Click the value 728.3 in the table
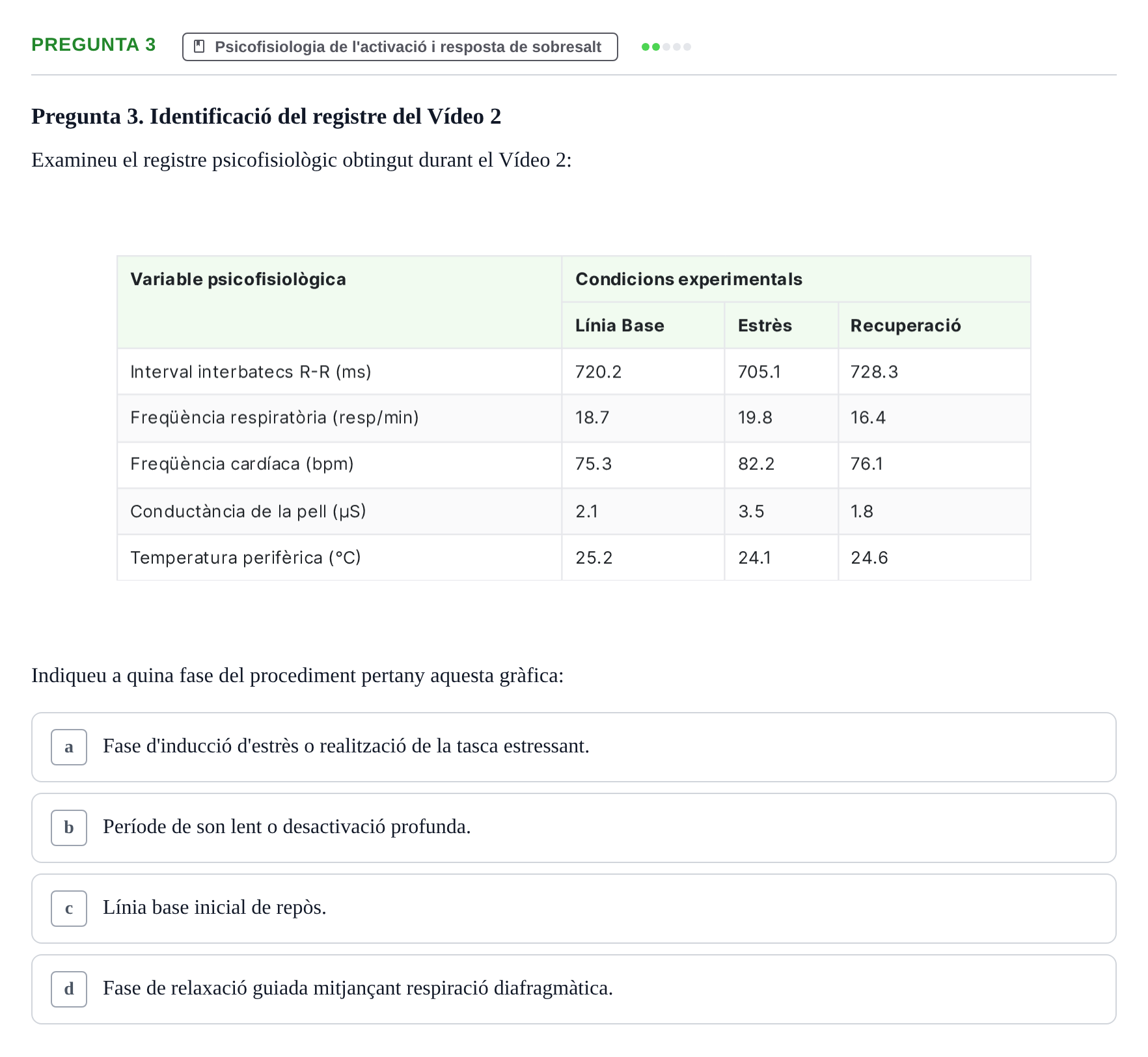1148x1057 pixels. [874, 372]
